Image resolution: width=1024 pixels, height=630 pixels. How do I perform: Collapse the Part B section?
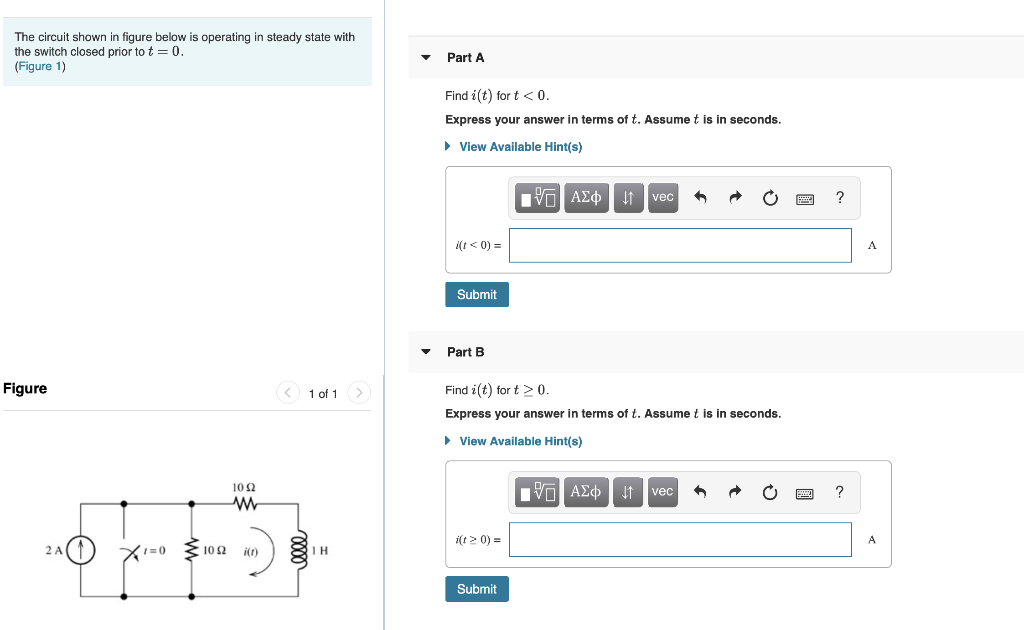(426, 352)
